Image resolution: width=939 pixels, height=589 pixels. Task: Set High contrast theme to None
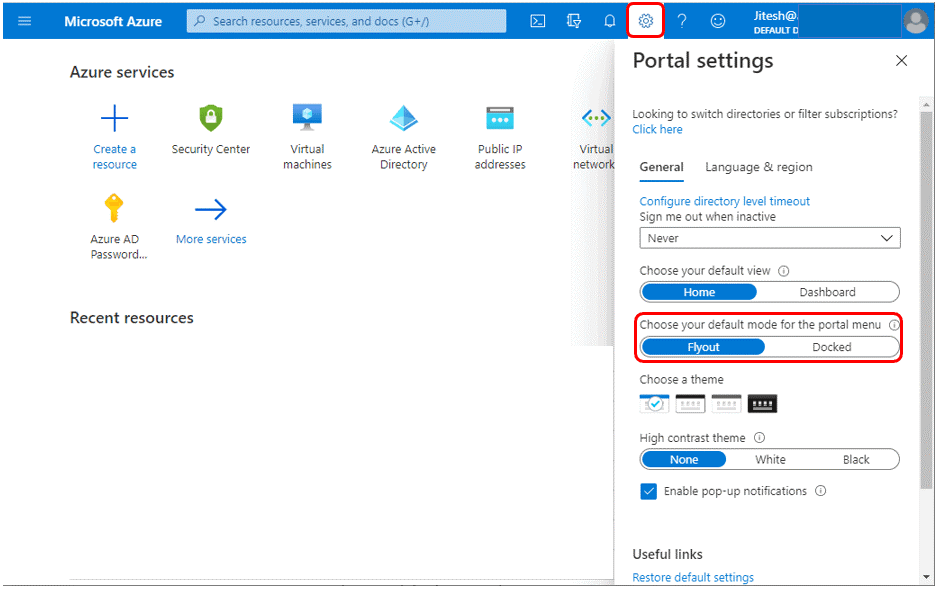coord(684,460)
